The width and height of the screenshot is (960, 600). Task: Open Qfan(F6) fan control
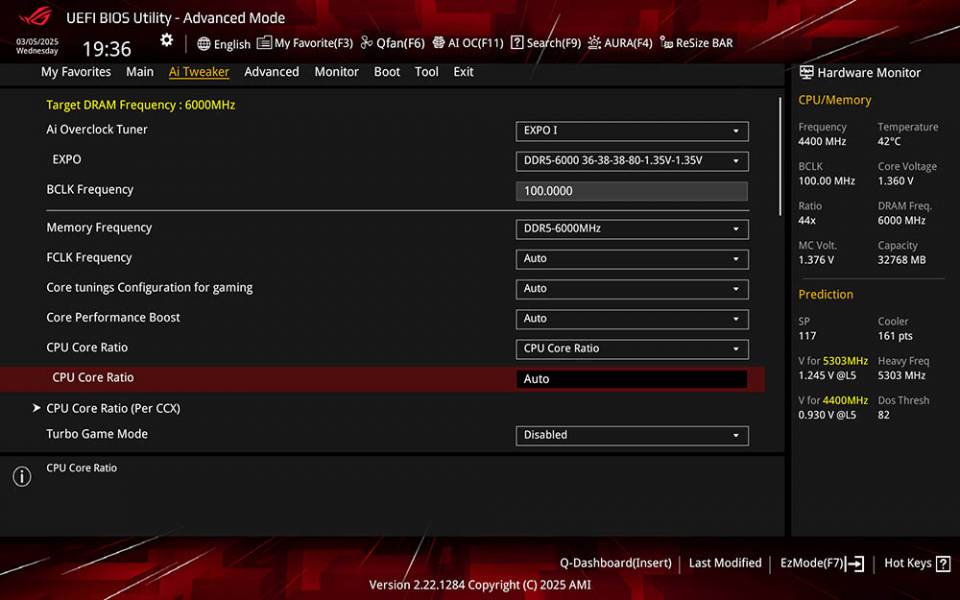click(x=392, y=43)
